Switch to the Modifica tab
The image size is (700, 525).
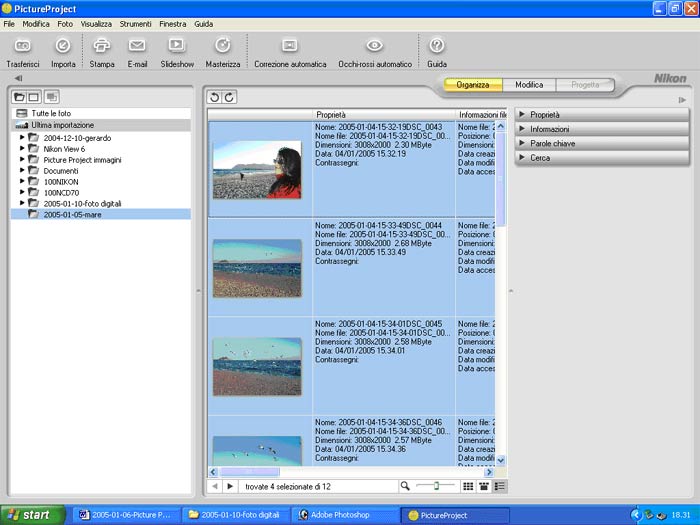(529, 84)
